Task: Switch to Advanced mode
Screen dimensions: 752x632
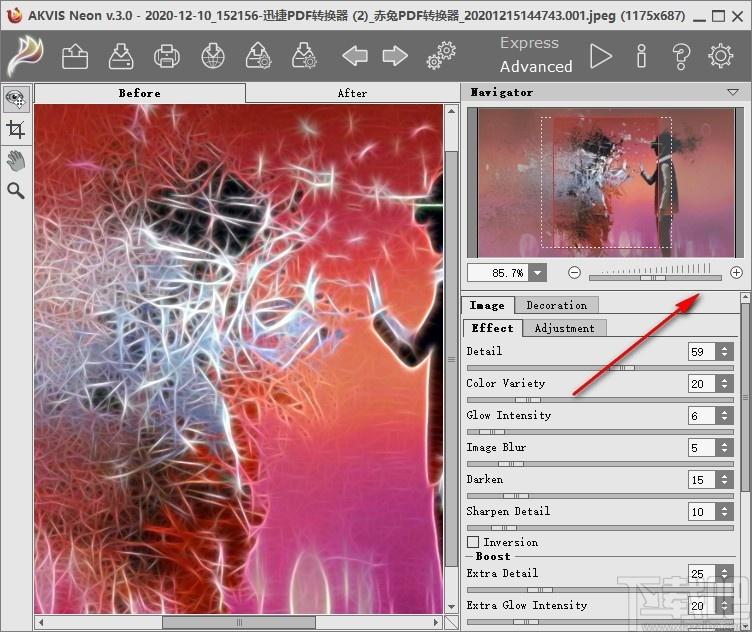Action: click(x=536, y=67)
